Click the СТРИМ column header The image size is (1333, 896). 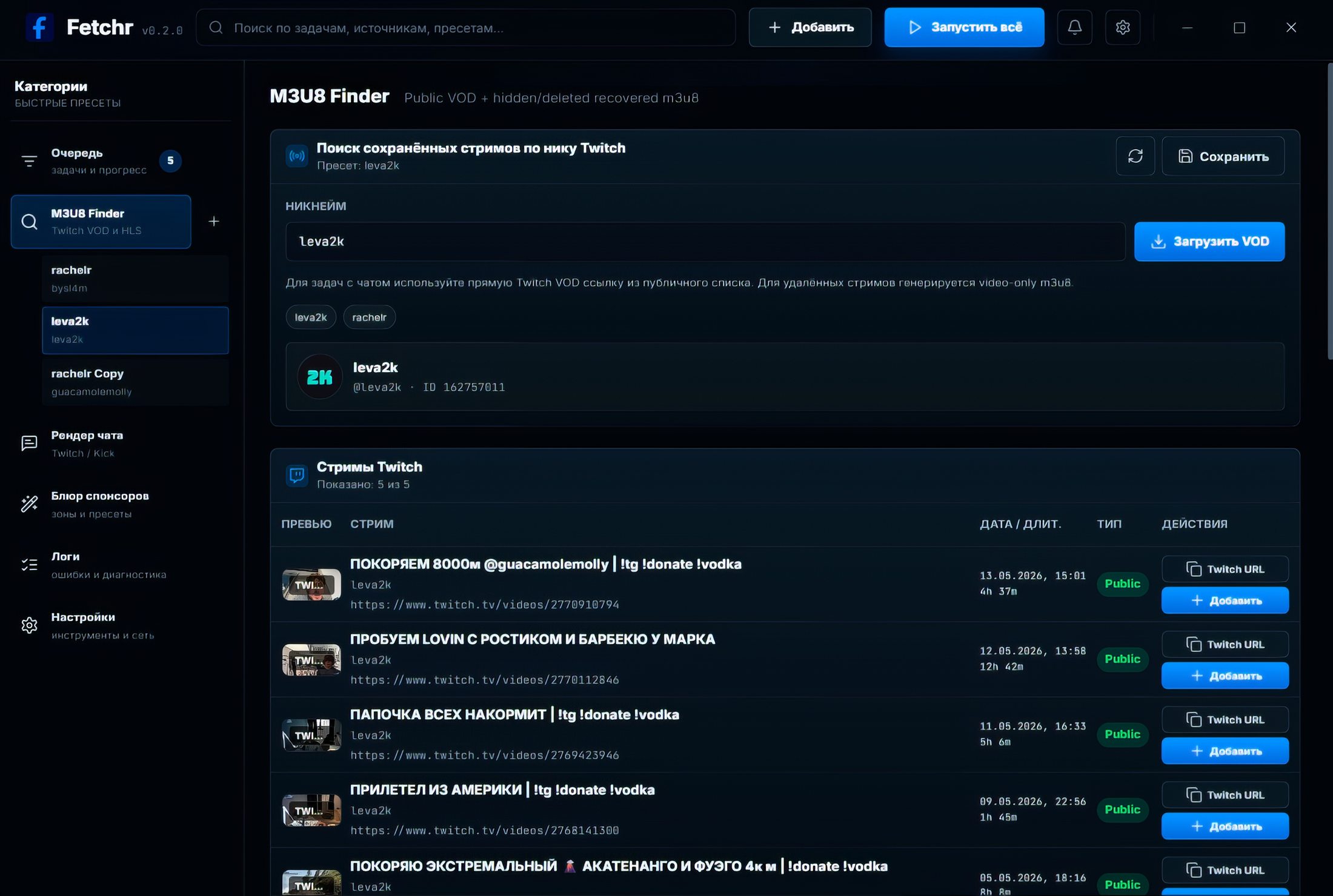click(372, 524)
